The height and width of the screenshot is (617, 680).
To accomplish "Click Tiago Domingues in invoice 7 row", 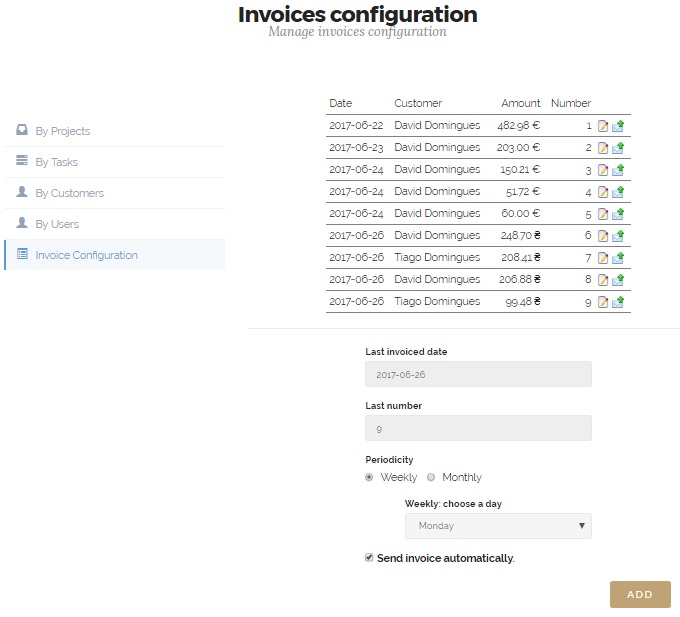I will (x=437, y=258).
